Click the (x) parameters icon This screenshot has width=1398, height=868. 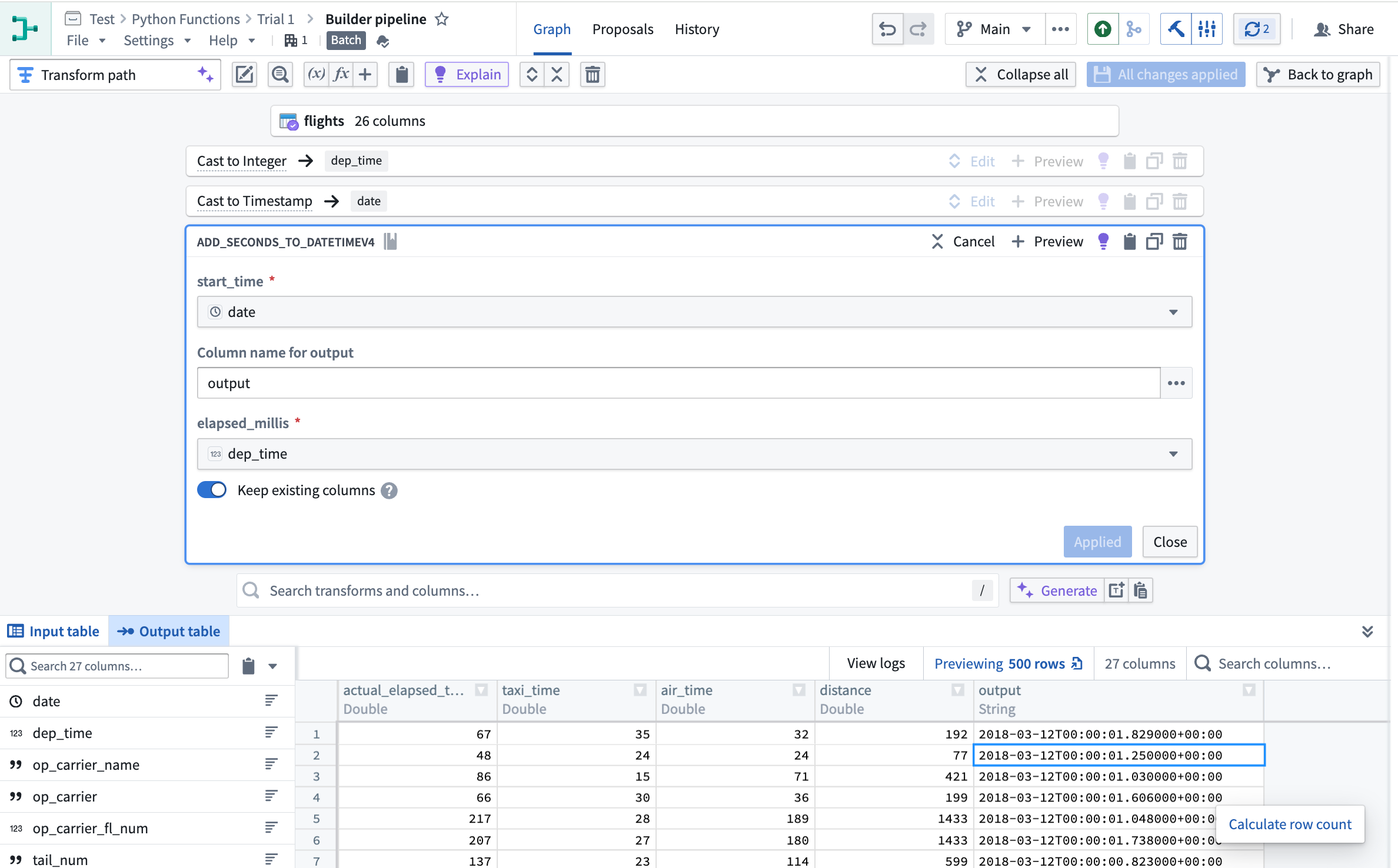click(x=317, y=75)
